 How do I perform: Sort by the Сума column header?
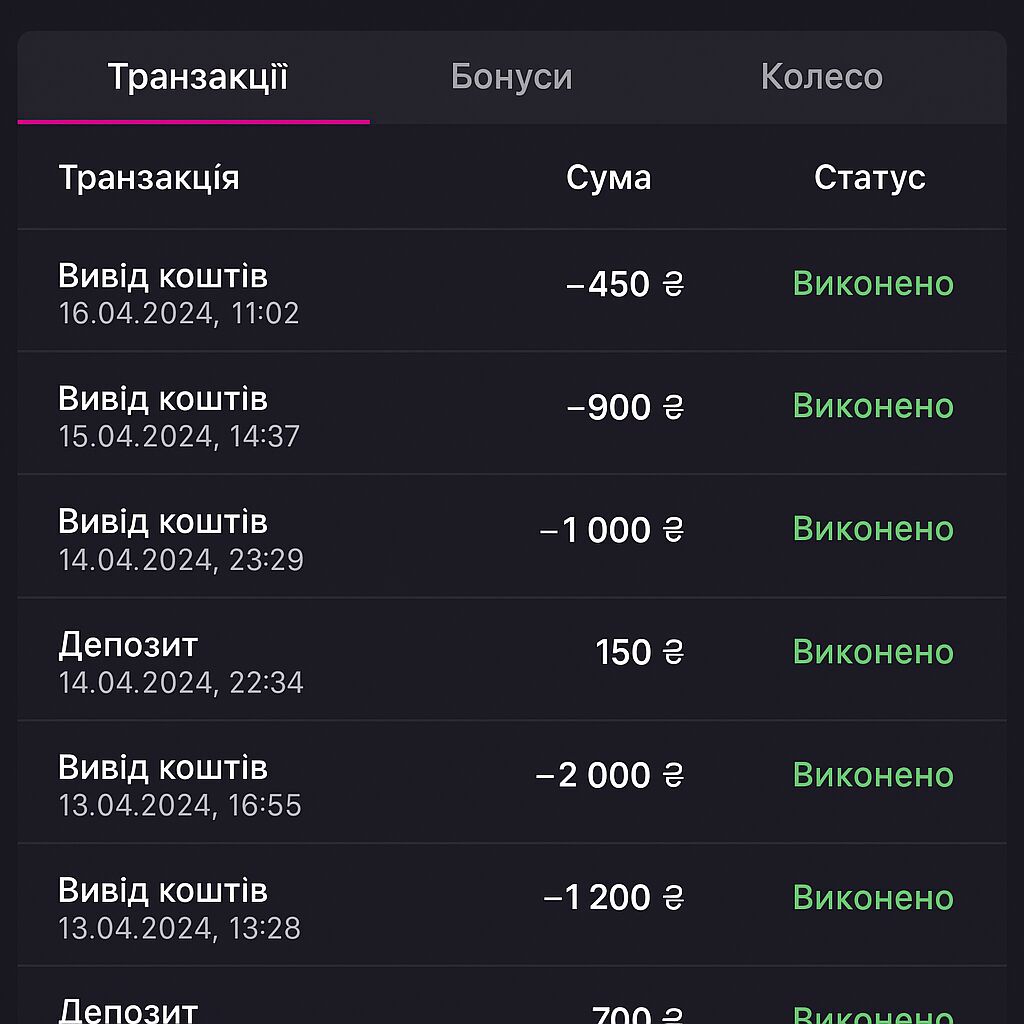point(609,178)
